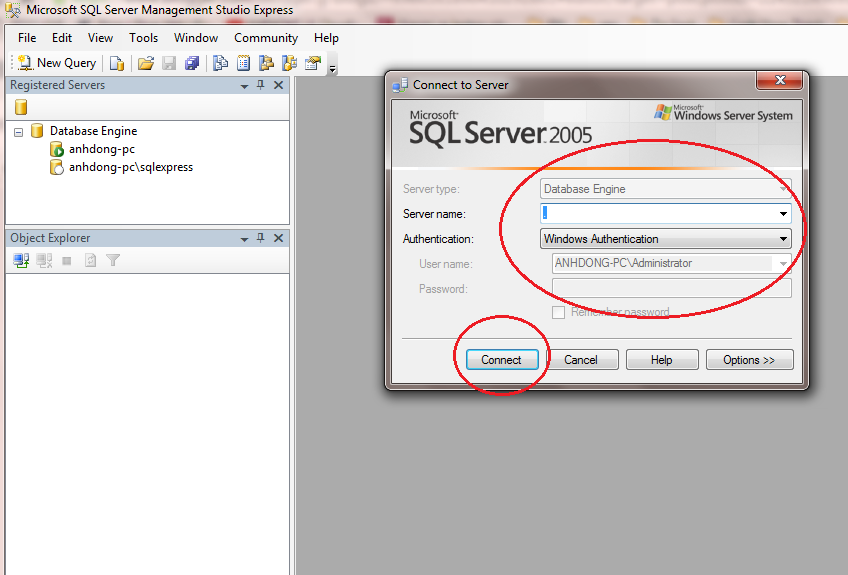The width and height of the screenshot is (848, 575).
Task: Open the Template Explorer toolbar icon
Action: click(x=289, y=63)
